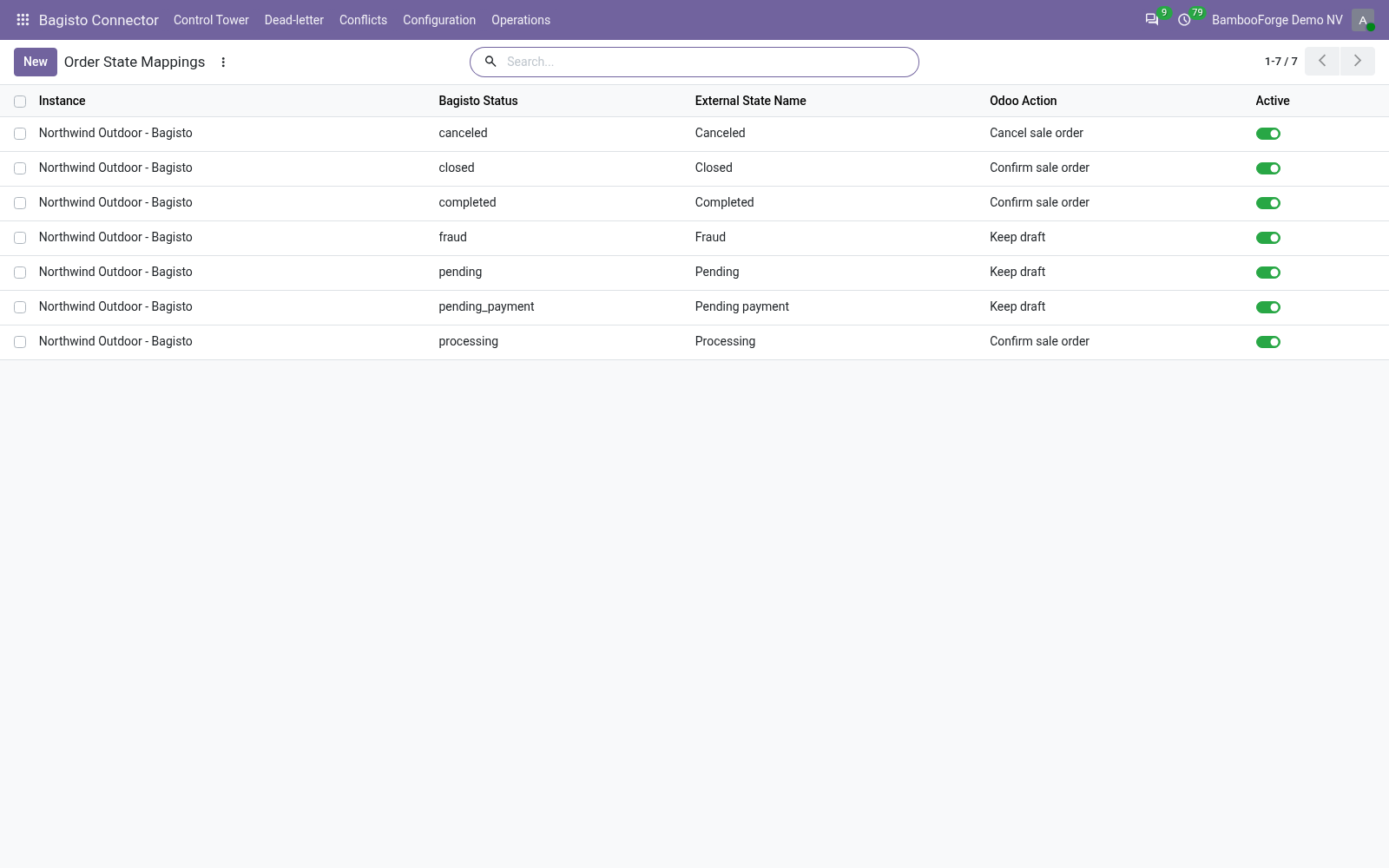Viewport: 1389px width, 868px height.
Task: Disable Active toggle for pending mapping
Action: coord(1268,273)
